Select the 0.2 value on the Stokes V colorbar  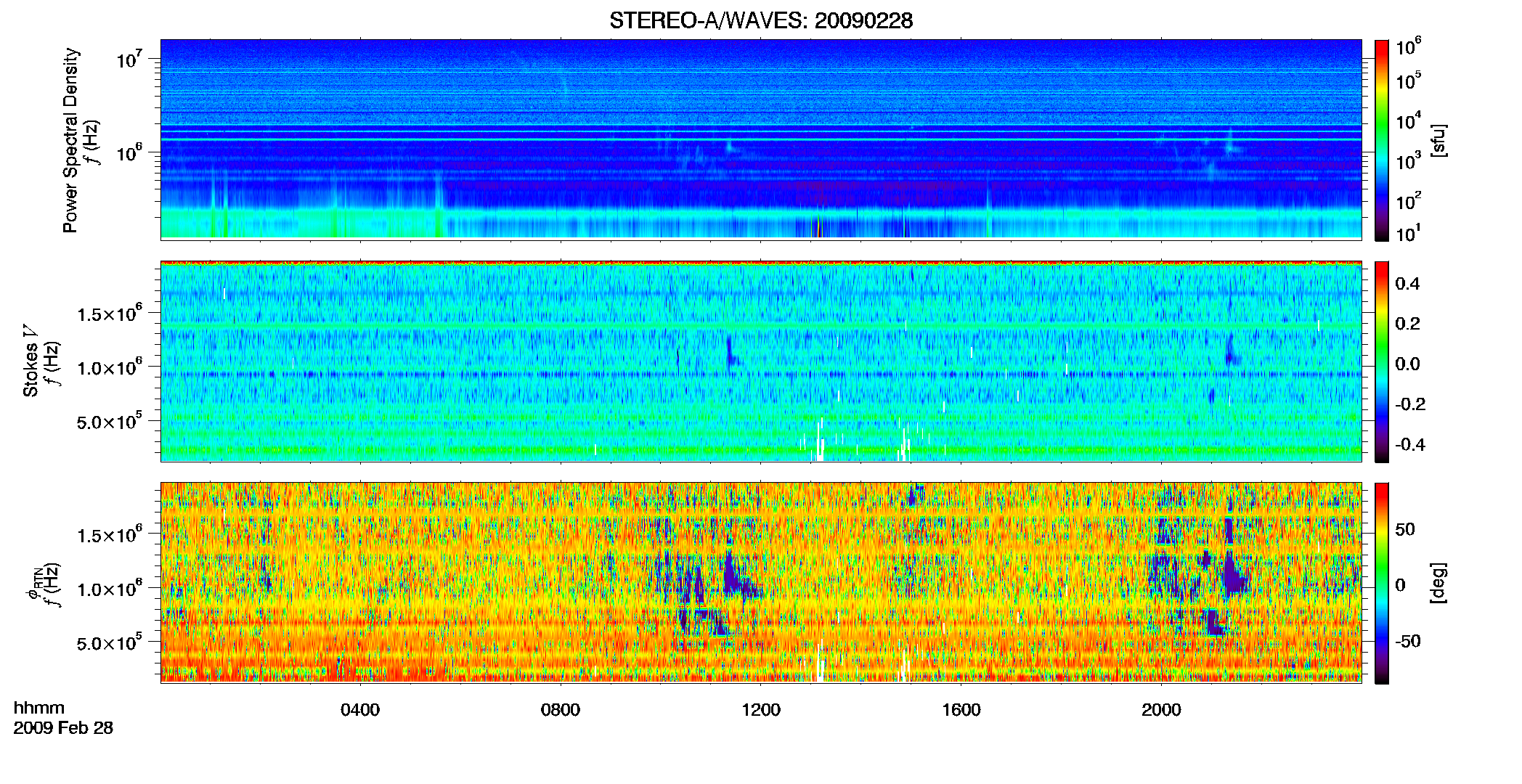click(1407, 323)
